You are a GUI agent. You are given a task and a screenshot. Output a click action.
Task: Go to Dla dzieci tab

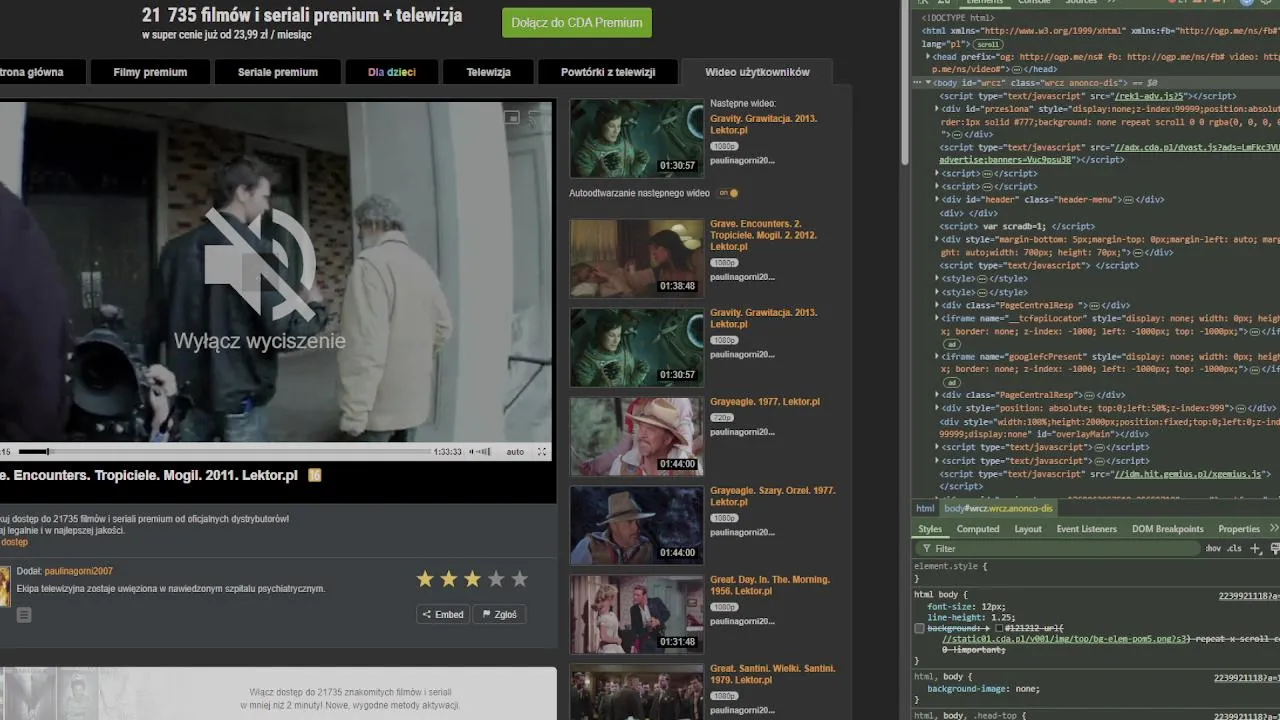click(392, 72)
